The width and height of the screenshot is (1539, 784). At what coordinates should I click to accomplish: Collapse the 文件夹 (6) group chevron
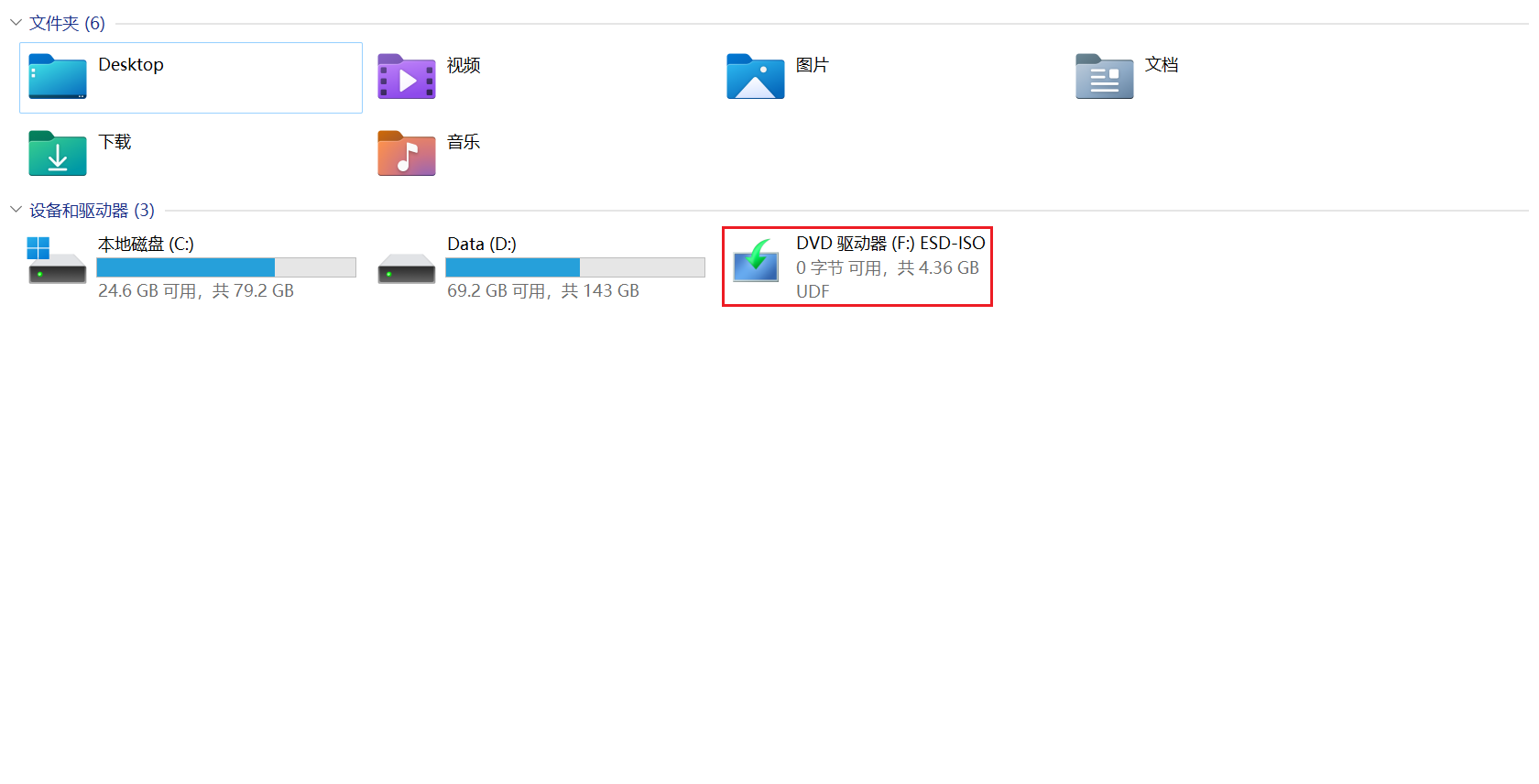pos(16,23)
